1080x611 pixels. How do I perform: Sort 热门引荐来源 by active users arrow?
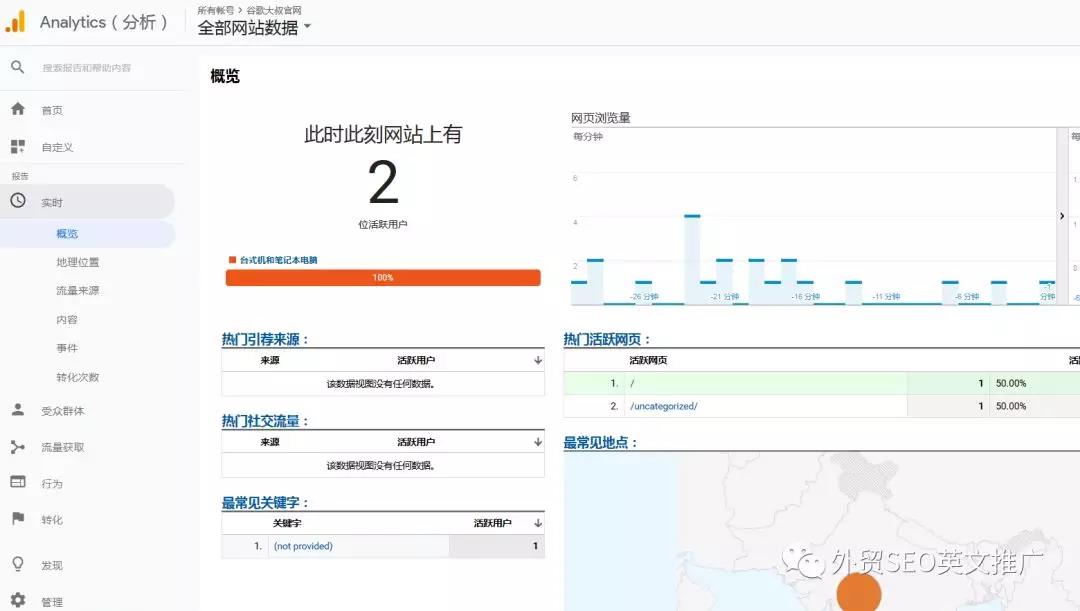tap(538, 359)
